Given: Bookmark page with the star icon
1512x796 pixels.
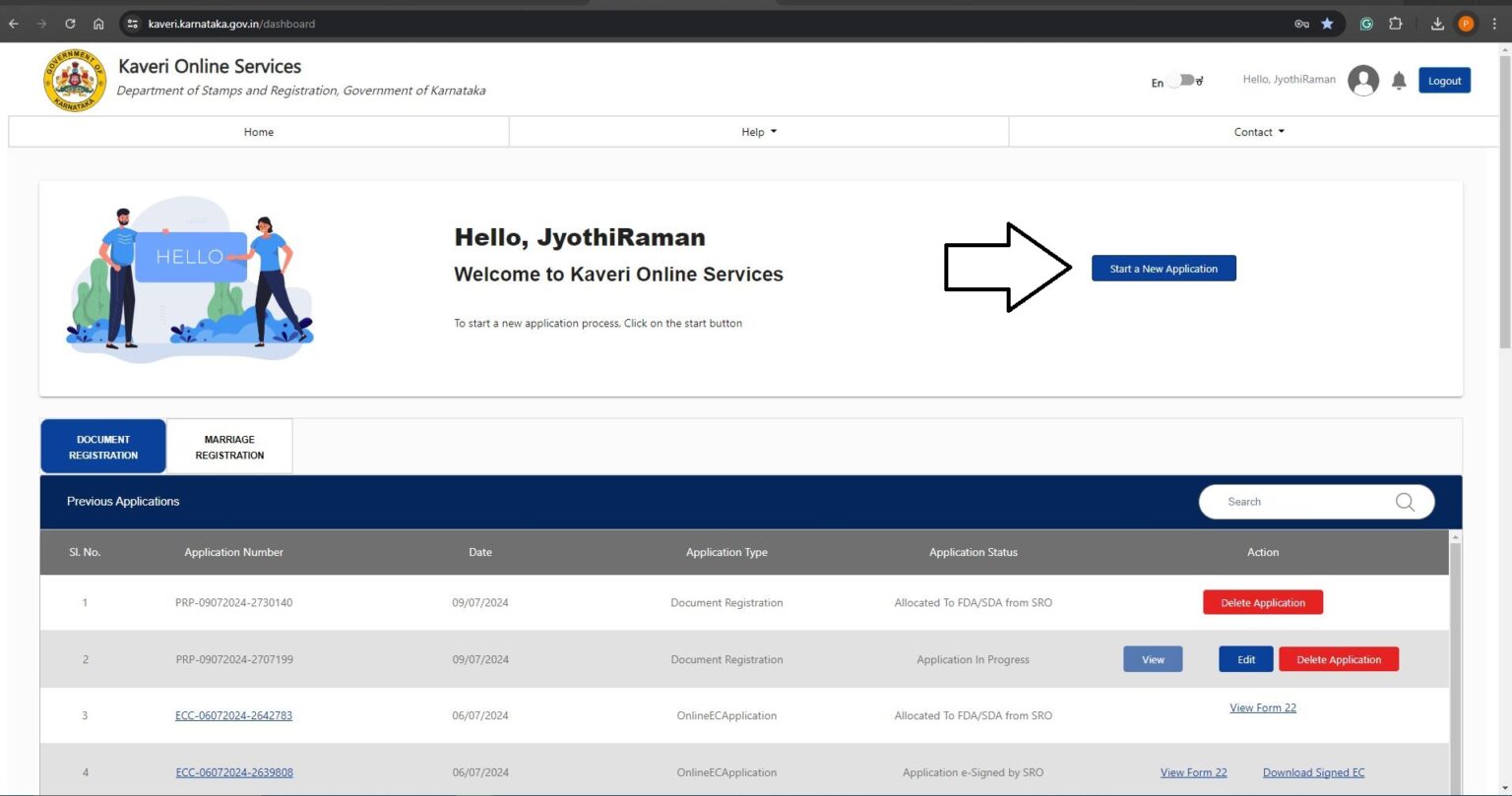Looking at the screenshot, I should [x=1327, y=24].
